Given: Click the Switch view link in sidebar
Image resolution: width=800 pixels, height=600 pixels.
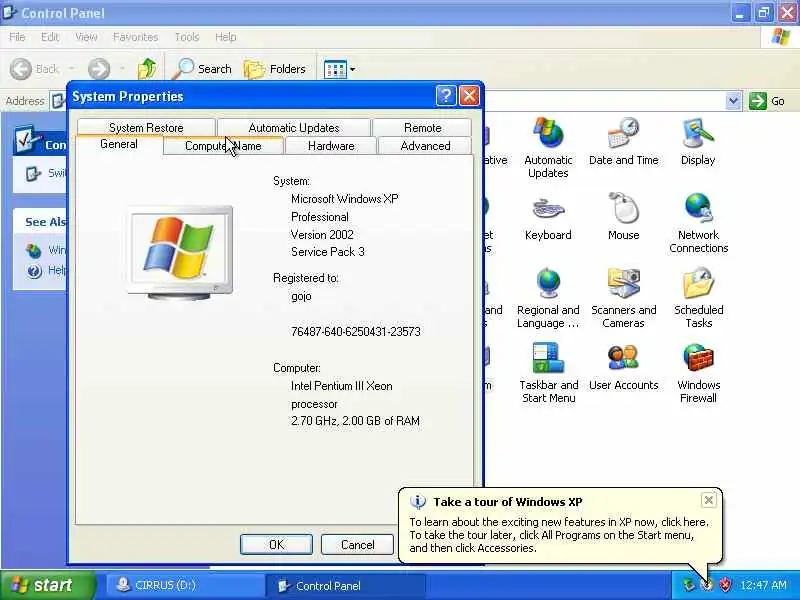Looking at the screenshot, I should tap(46, 173).
